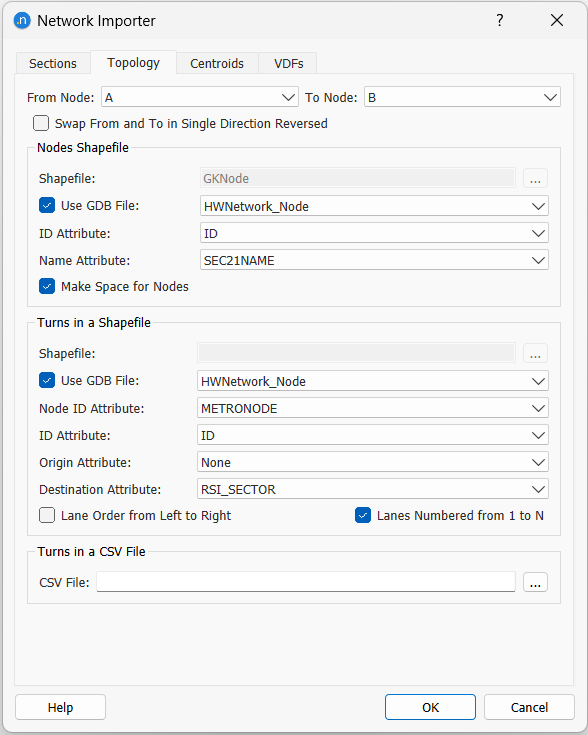Viewport: 588px width, 735px height.
Task: Open the From Node dropdown
Action: [200, 98]
